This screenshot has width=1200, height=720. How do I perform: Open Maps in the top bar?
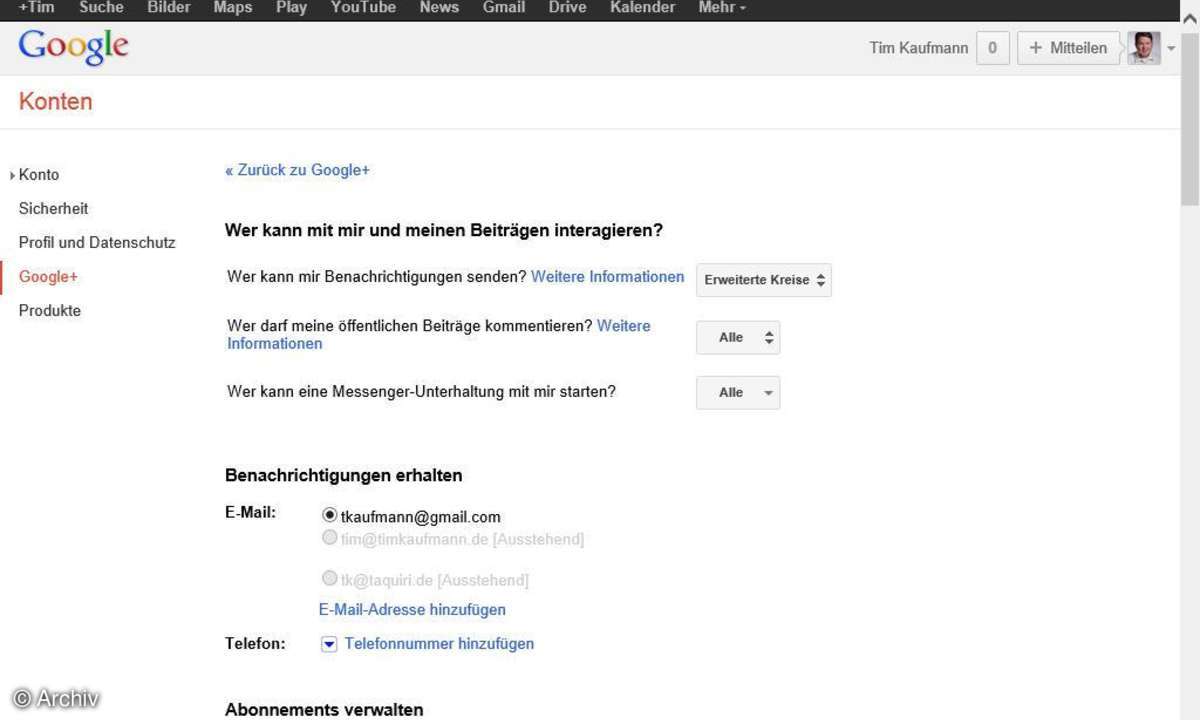pos(233,8)
